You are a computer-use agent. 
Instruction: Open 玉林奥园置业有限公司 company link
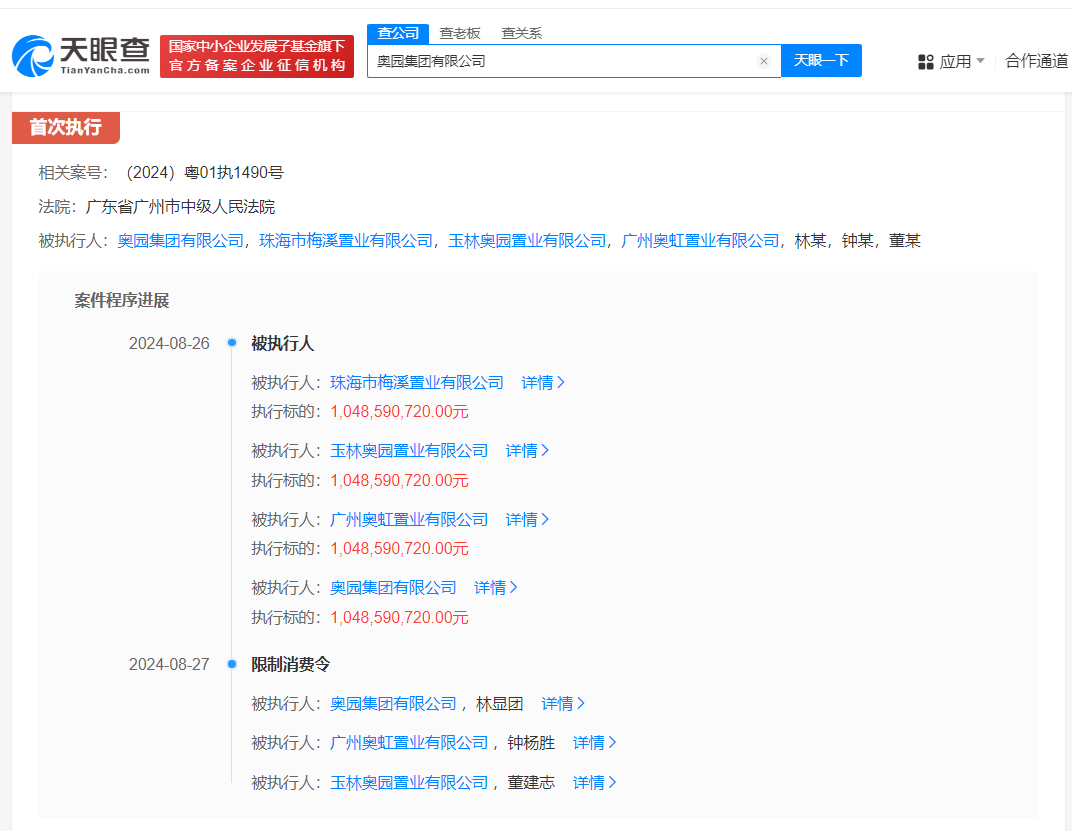[x=409, y=450]
